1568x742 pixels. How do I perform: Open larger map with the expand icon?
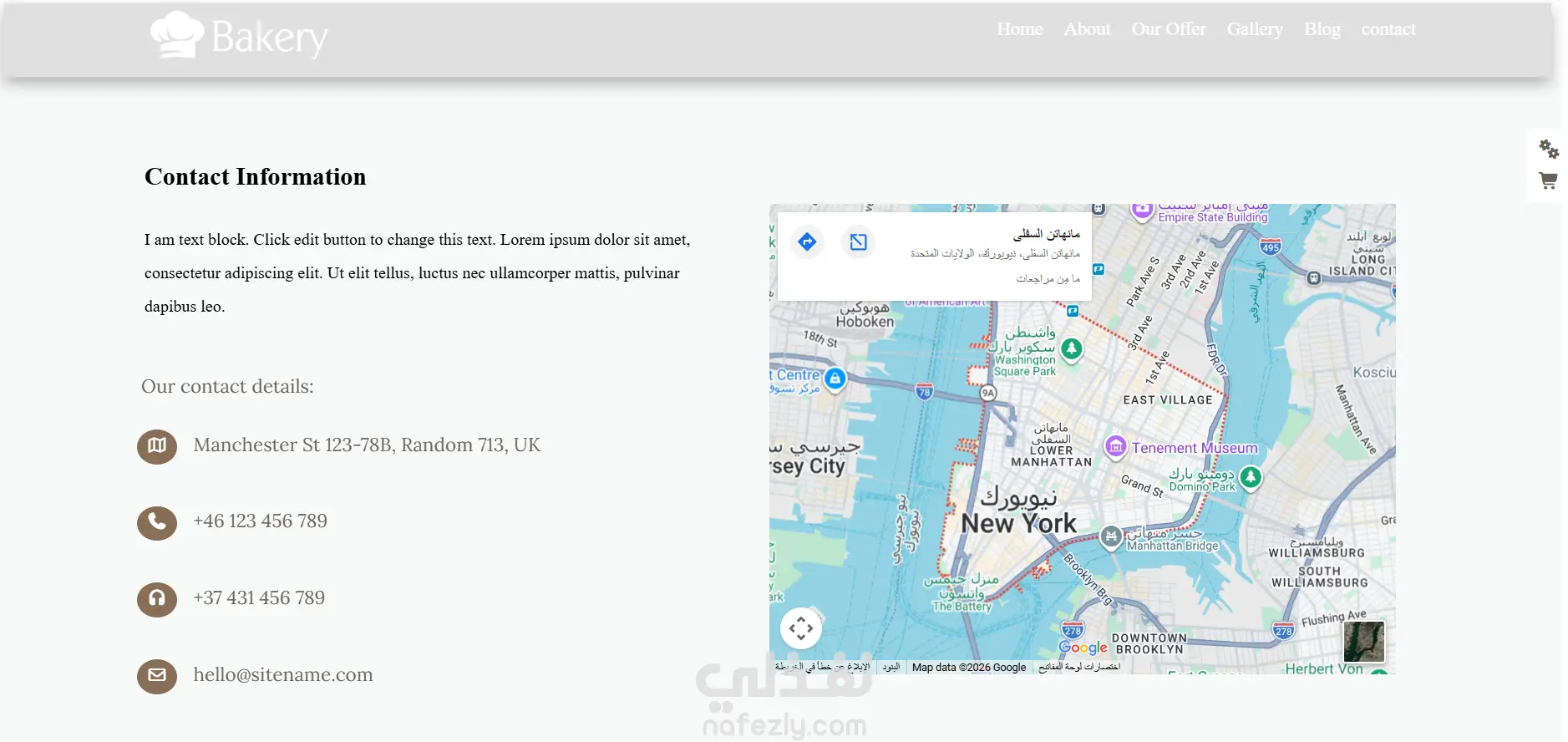click(x=858, y=242)
